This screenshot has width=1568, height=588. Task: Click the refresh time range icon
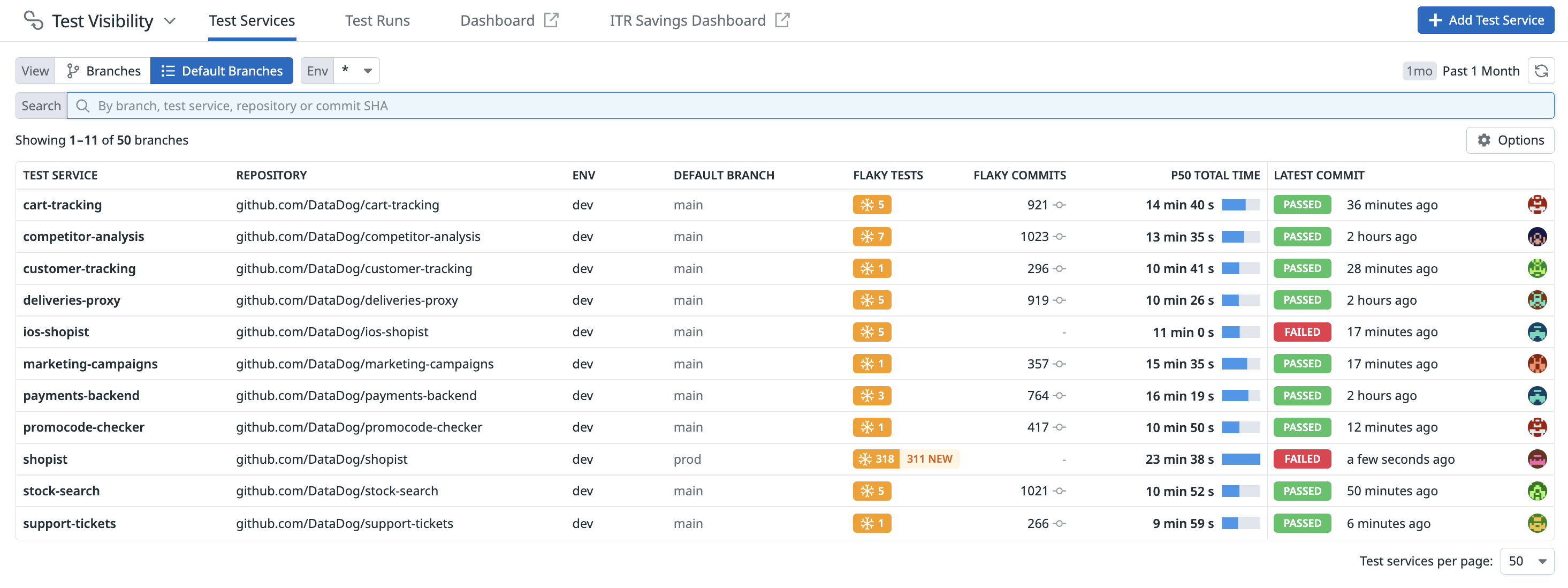[1541, 71]
